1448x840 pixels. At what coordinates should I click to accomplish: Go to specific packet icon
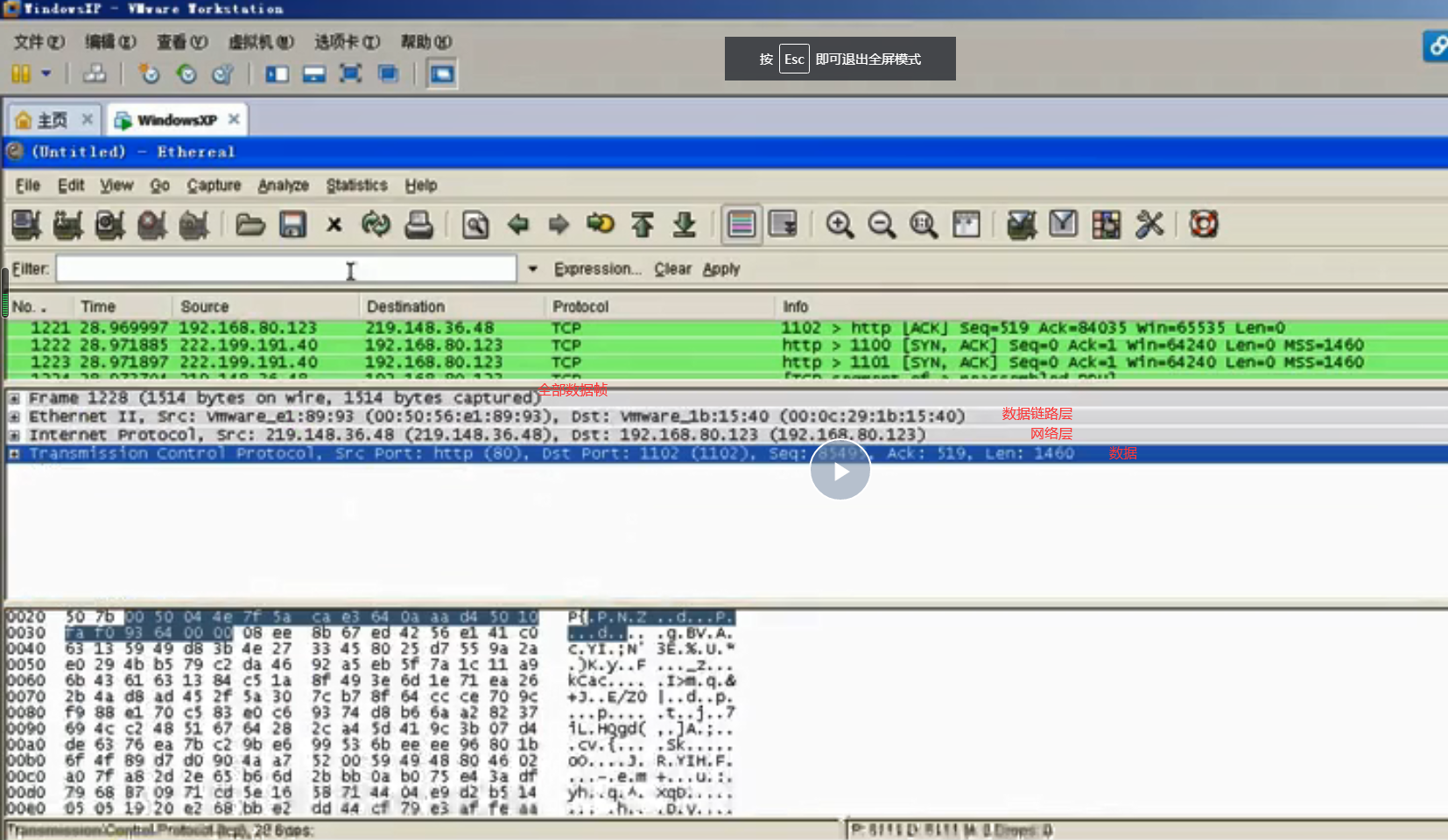point(601,225)
